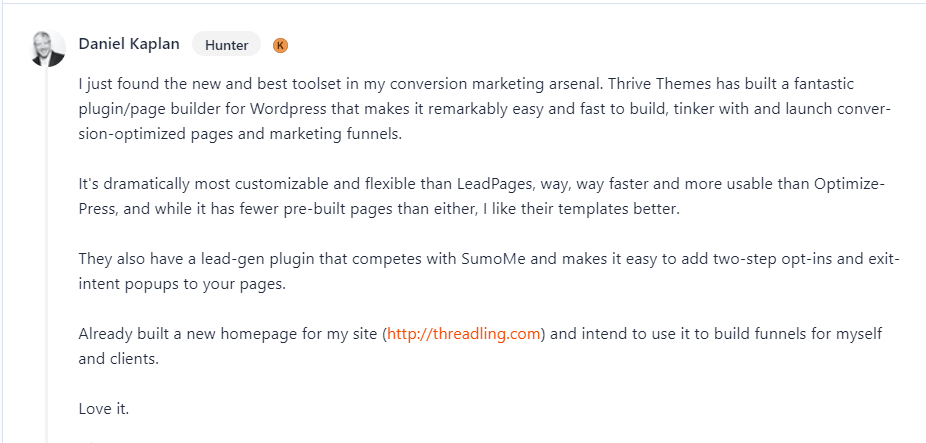
Task: Click the "Love it." closing line
Action: [x=104, y=408]
